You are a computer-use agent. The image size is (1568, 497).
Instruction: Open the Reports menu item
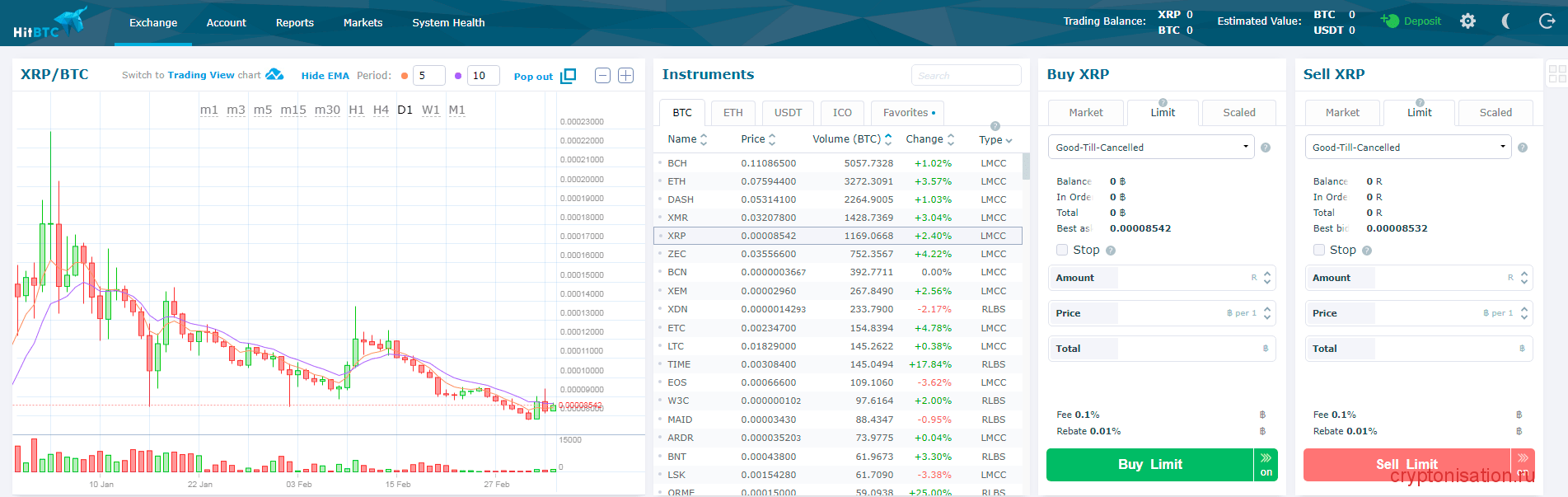(294, 23)
